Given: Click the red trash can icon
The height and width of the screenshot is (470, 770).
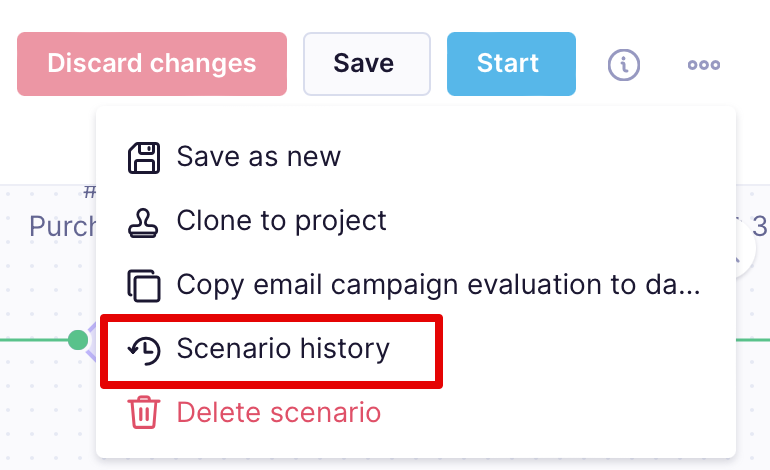Looking at the screenshot, I should point(144,412).
